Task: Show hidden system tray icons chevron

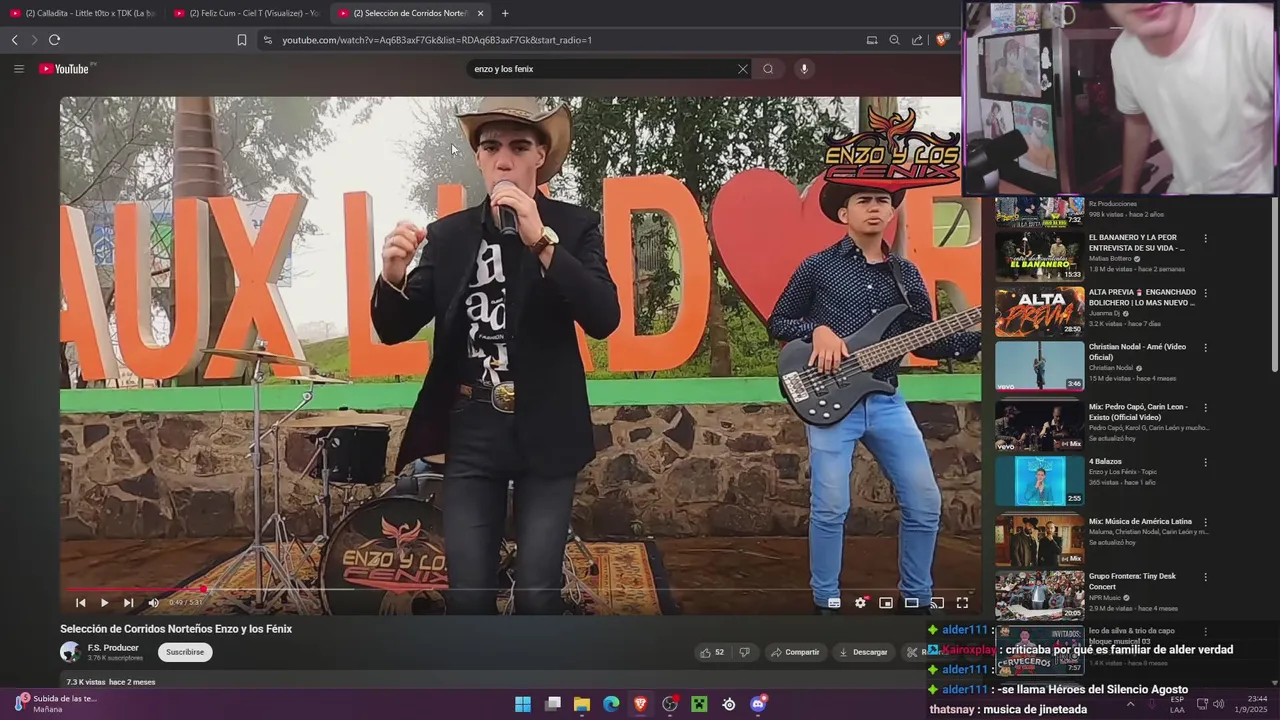Action: (x=1130, y=704)
